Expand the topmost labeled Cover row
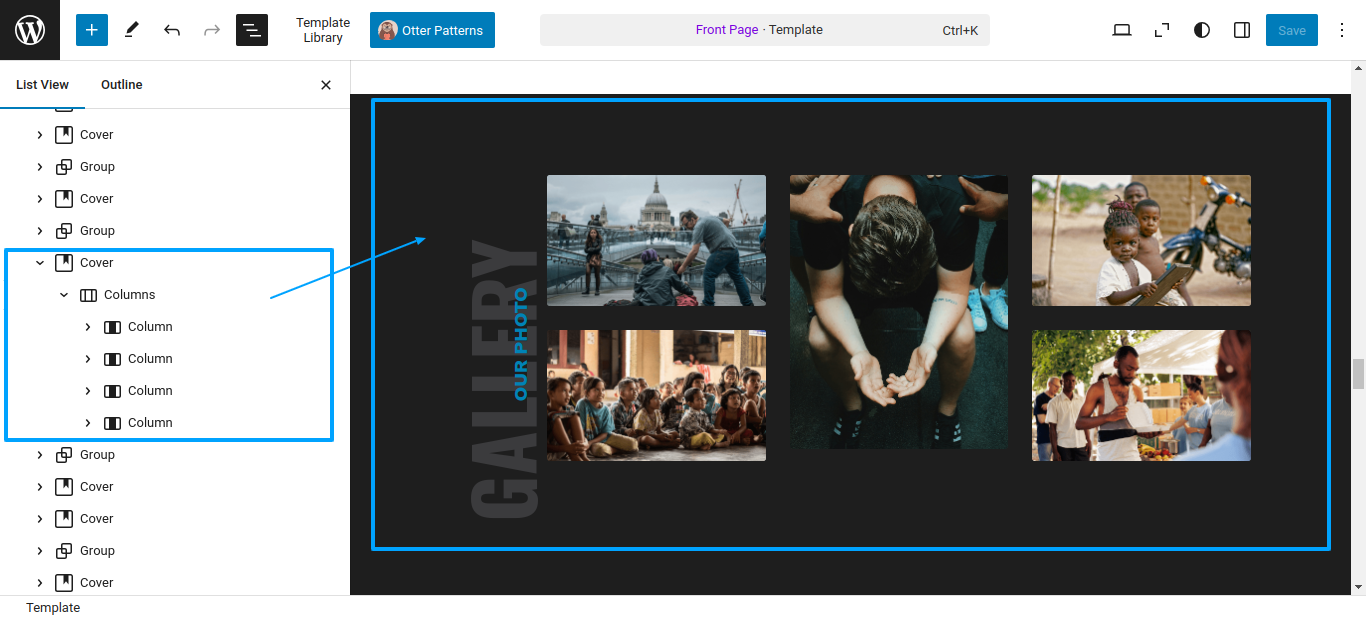Viewport: 1366px width, 620px height. tap(40, 135)
